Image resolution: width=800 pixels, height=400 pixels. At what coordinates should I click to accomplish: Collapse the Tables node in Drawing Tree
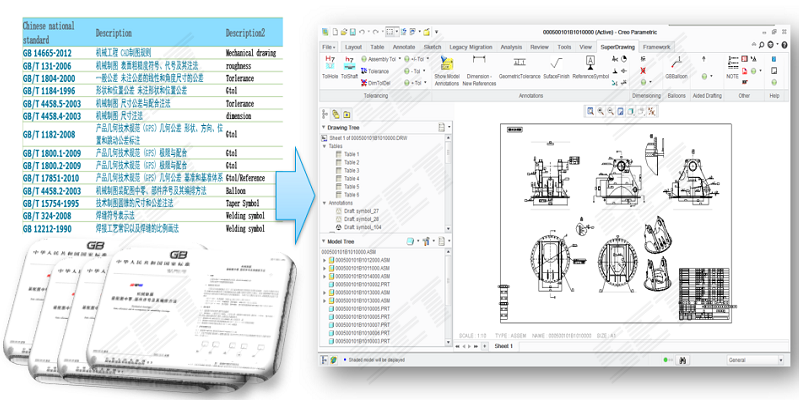click(x=323, y=146)
